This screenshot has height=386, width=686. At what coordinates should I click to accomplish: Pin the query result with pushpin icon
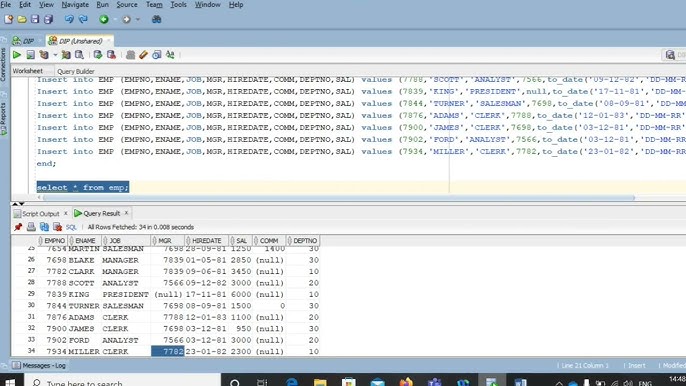18,227
